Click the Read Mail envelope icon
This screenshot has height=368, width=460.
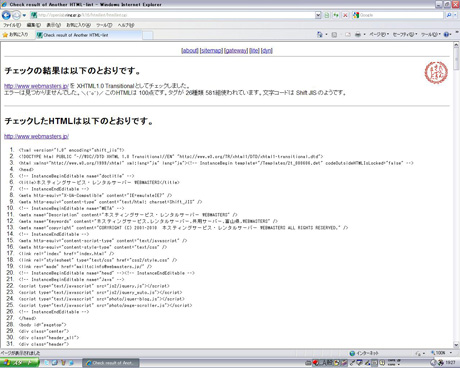tap(348, 35)
